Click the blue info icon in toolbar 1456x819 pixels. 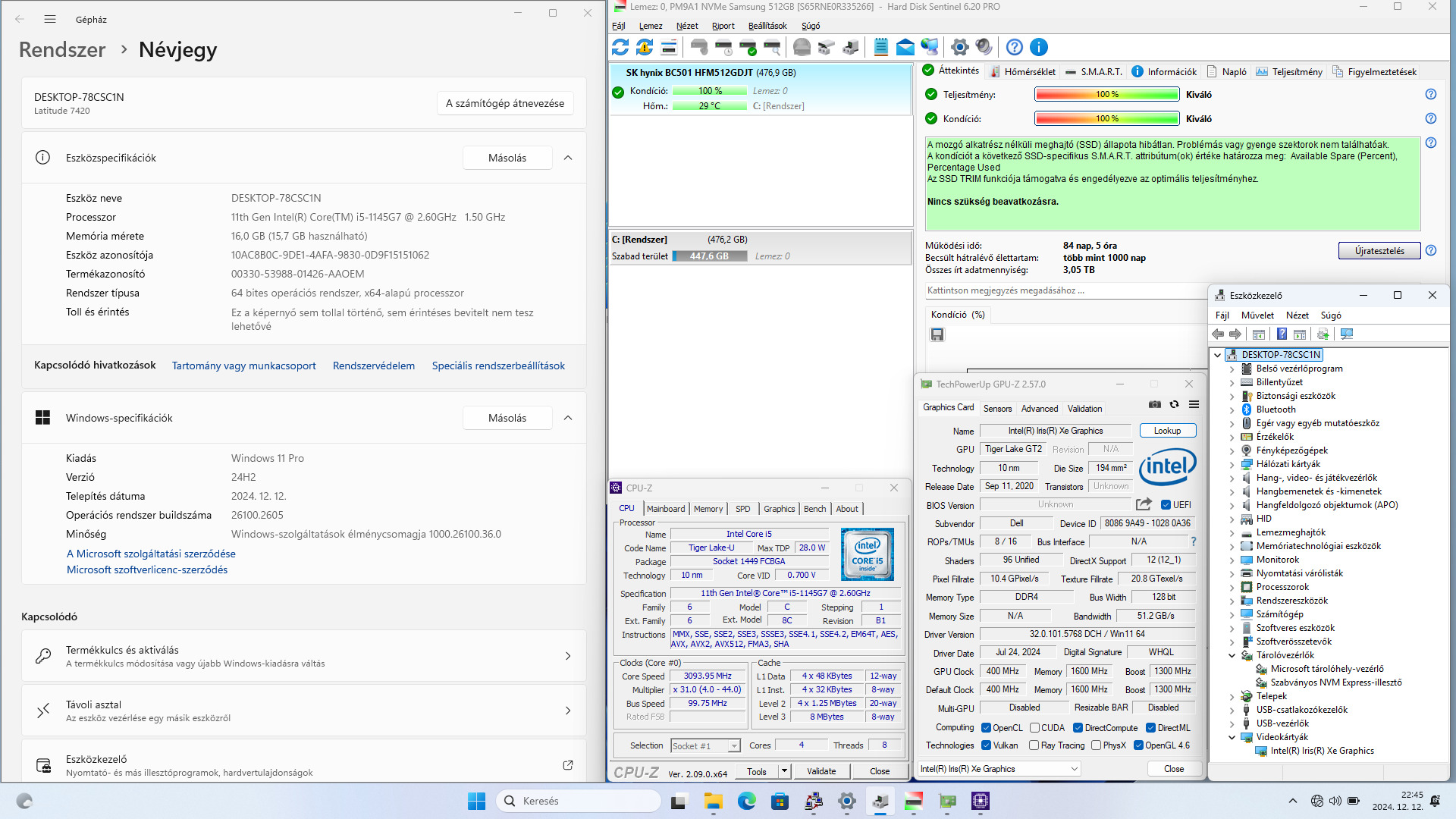click(x=1038, y=47)
